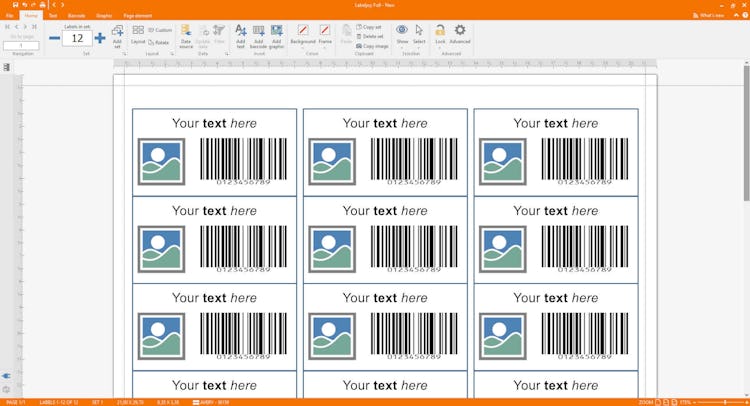Click the Save icon in quick access toolbar
Viewport: 750px width, 406px height.
coord(15,5)
